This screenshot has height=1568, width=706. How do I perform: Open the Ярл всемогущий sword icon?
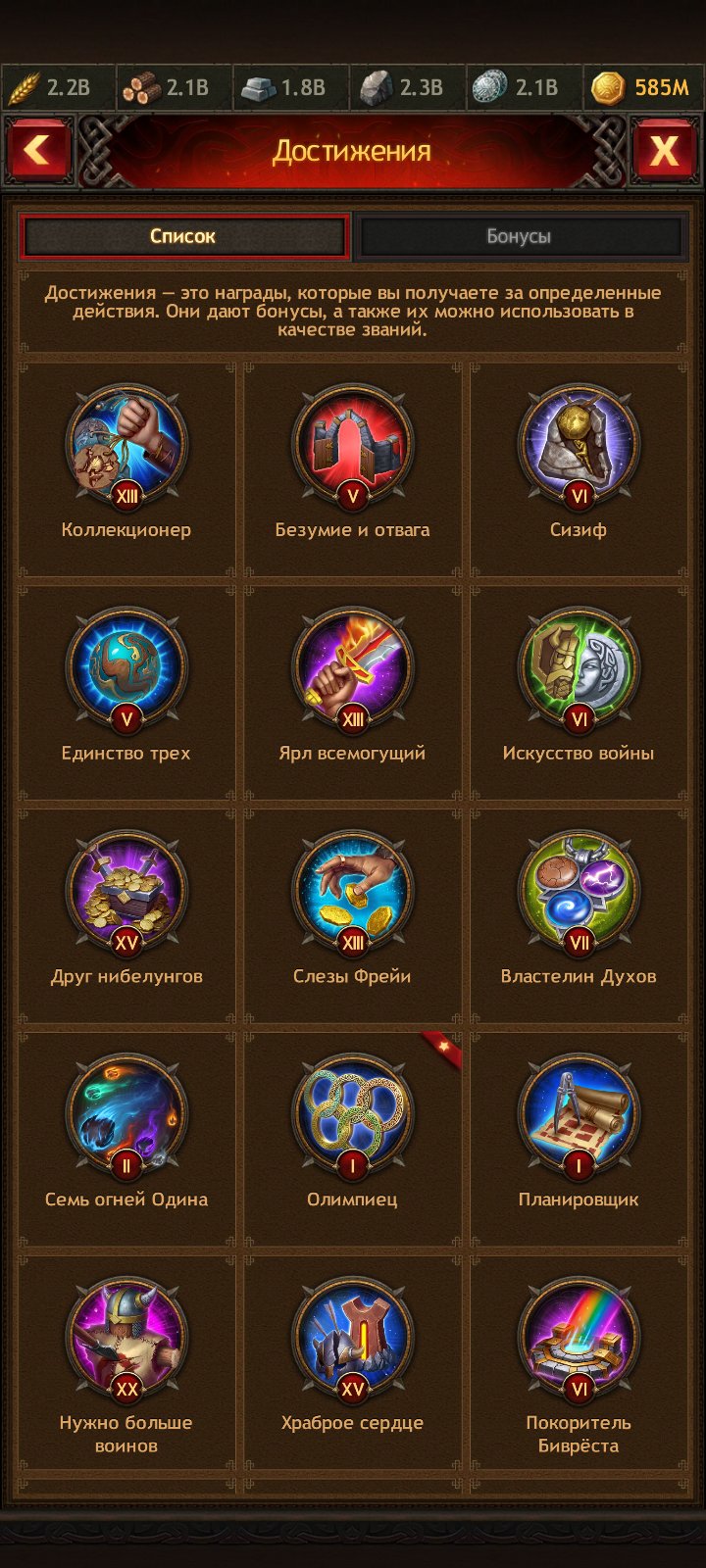pyautogui.click(x=352, y=668)
